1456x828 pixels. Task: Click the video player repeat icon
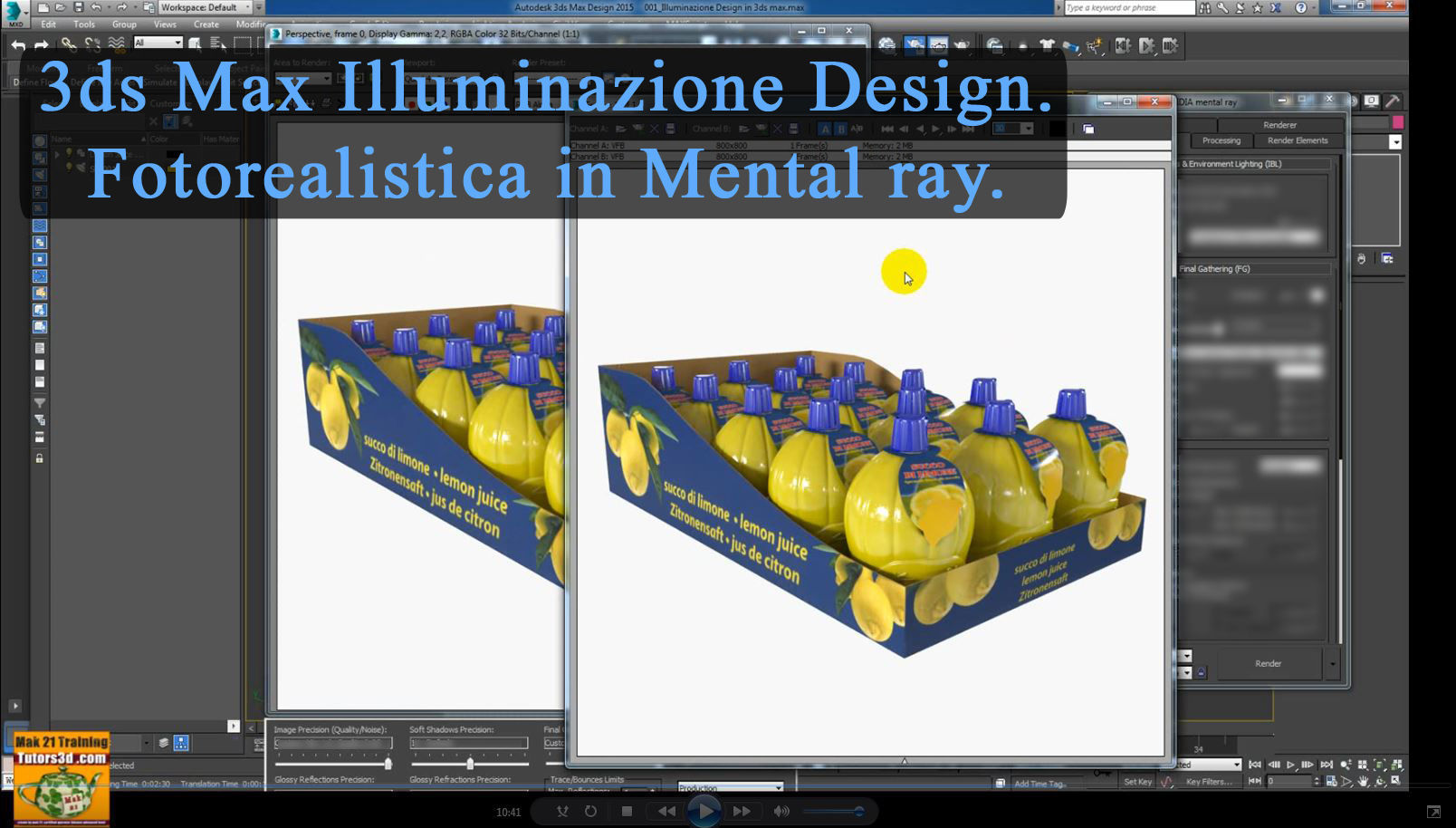pyautogui.click(x=590, y=811)
